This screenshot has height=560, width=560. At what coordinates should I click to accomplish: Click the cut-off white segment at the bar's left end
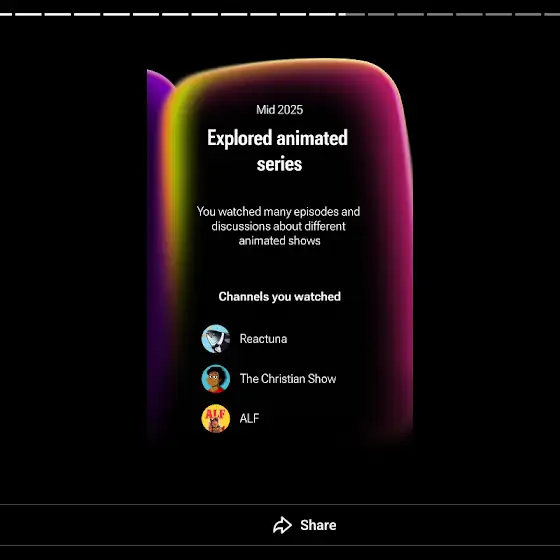click(x=6, y=14)
